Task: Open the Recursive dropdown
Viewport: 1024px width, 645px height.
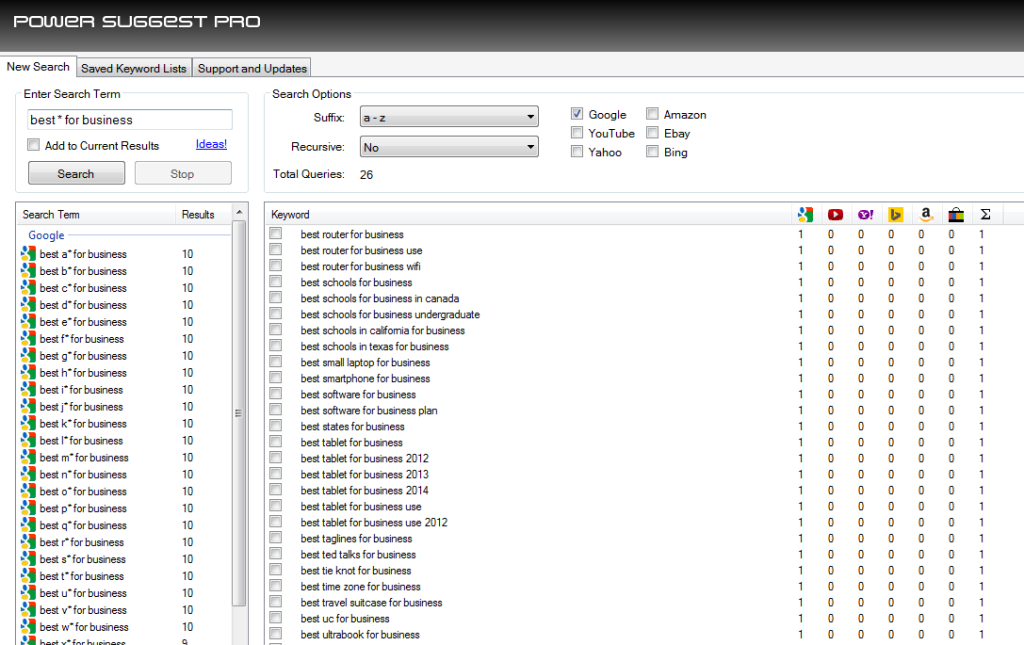Action: coord(449,147)
